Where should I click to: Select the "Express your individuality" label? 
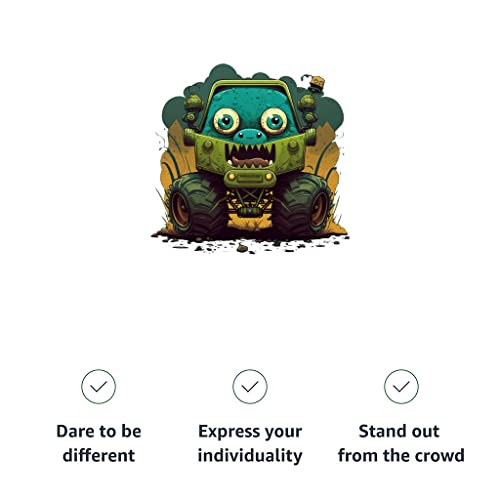coord(250,443)
